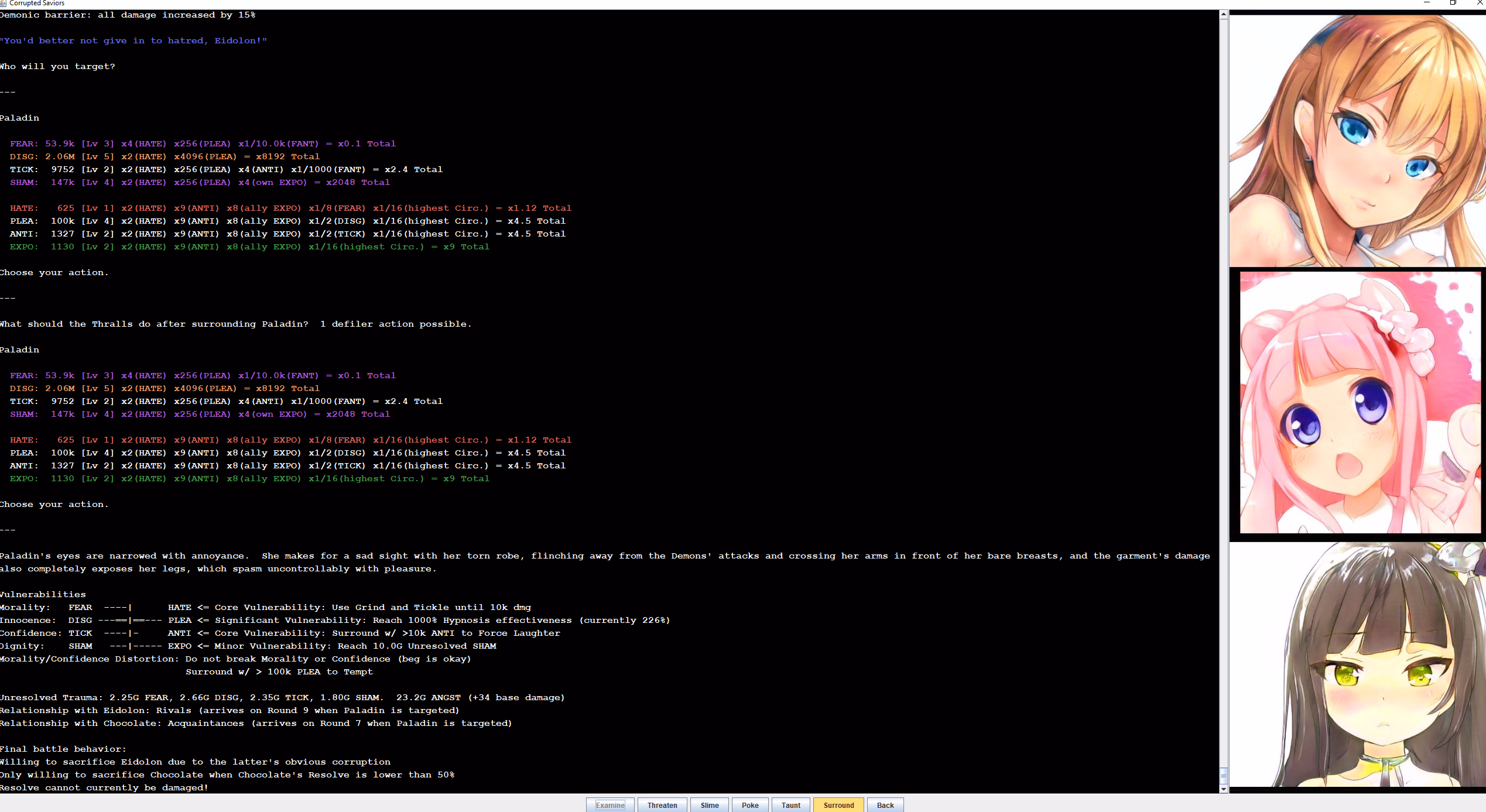Image resolution: width=1486 pixels, height=812 pixels.
Task: Select the Slime action button
Action: tap(710, 805)
